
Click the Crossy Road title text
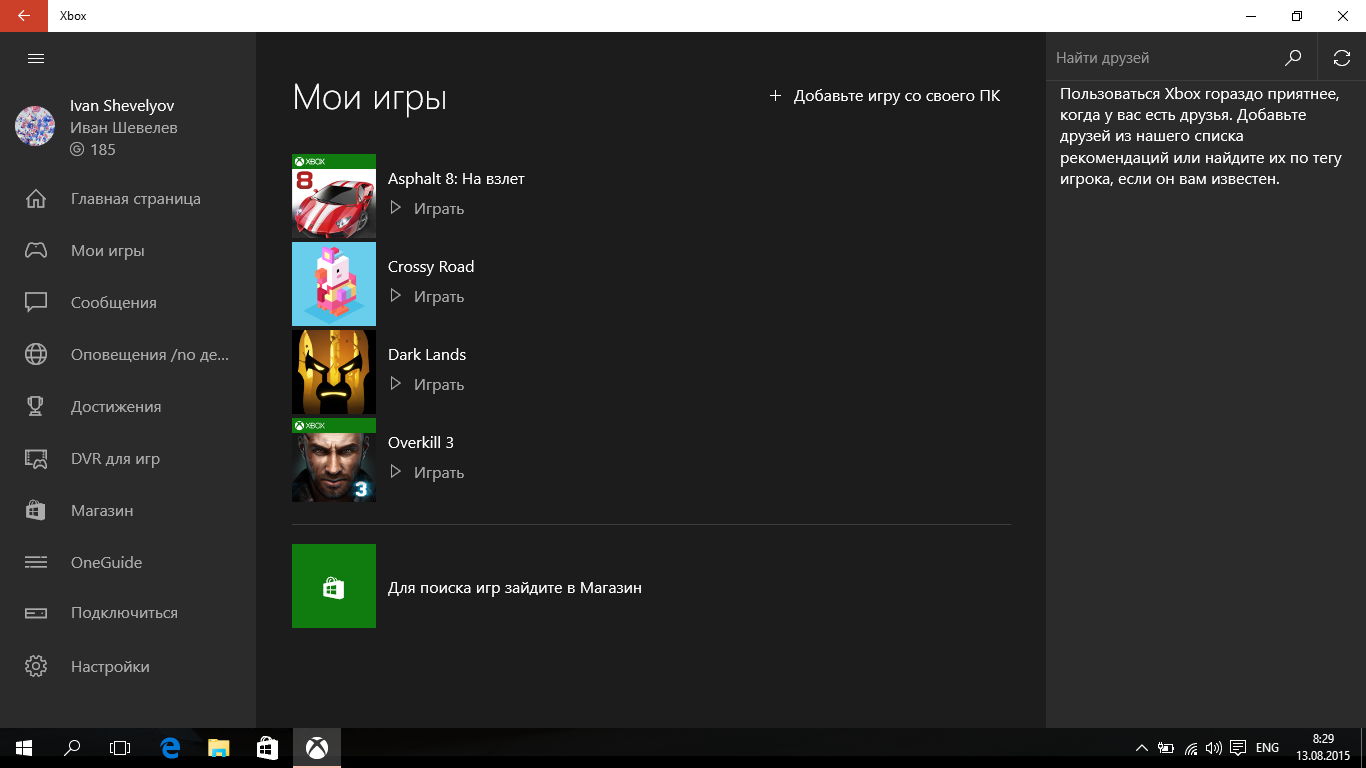coord(431,267)
